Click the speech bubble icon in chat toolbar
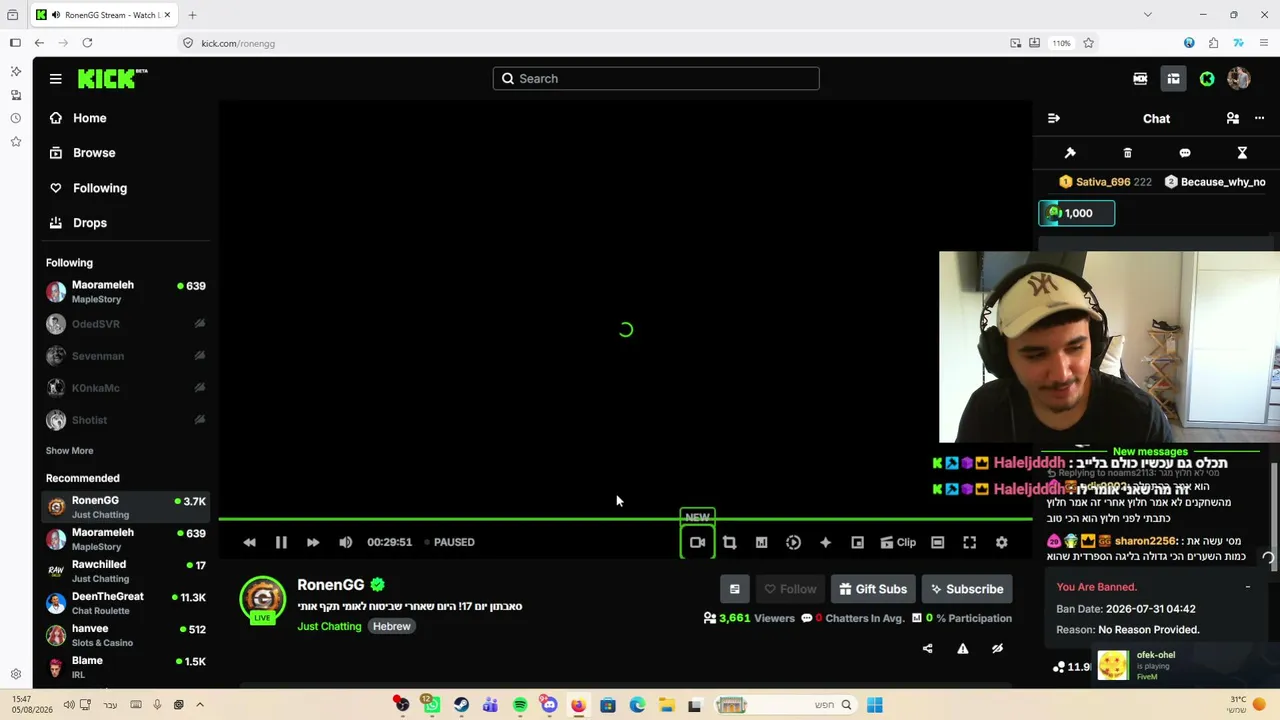The image size is (1280, 720). [x=1185, y=153]
